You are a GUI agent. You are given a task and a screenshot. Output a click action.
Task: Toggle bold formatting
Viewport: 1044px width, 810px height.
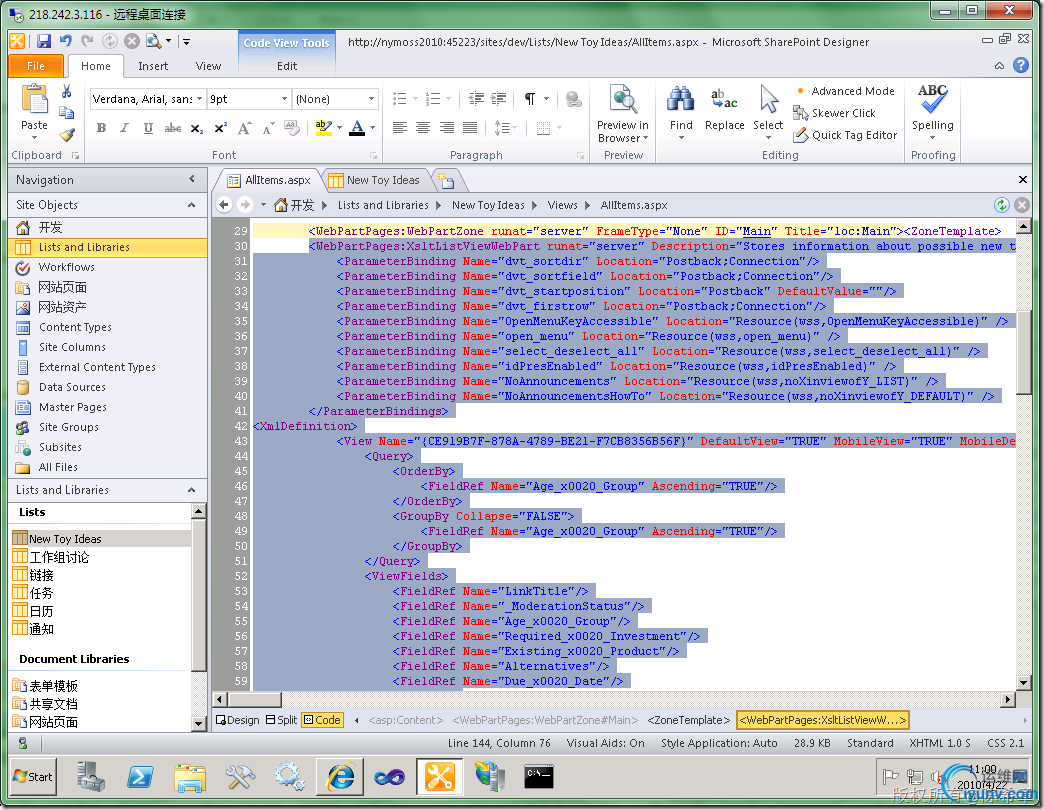(101, 128)
